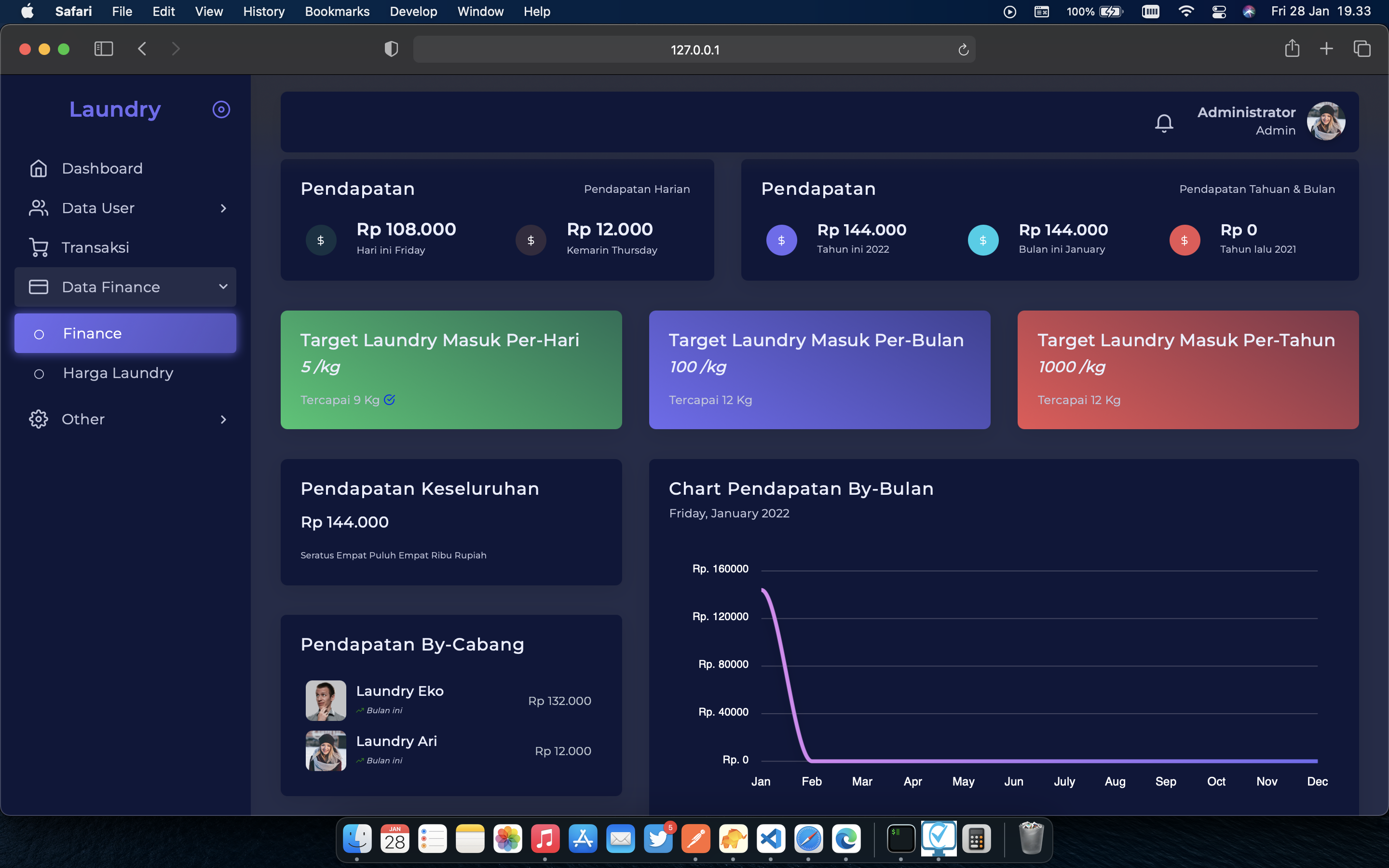The width and height of the screenshot is (1389, 868).
Task: Toggle the sidebar pin circle next to Laundry
Action: 221,109
